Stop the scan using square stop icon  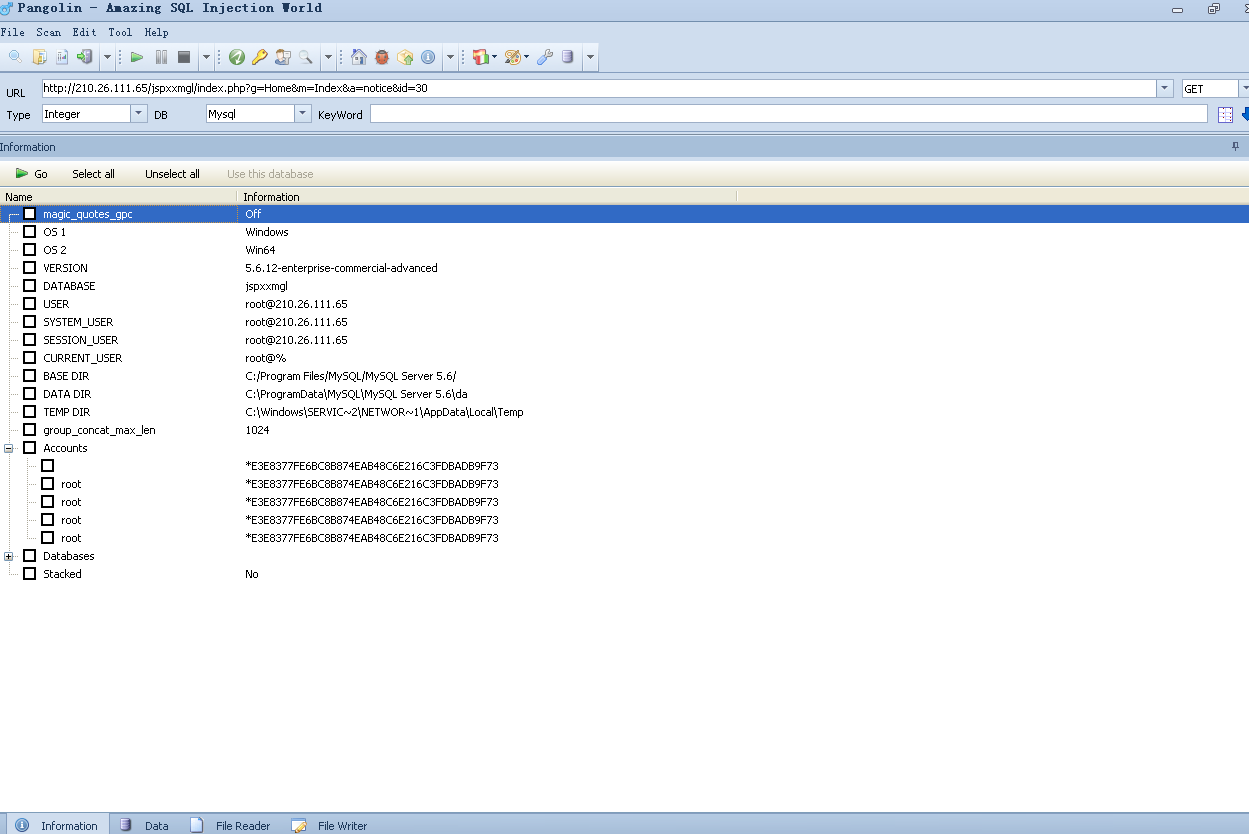(x=184, y=57)
